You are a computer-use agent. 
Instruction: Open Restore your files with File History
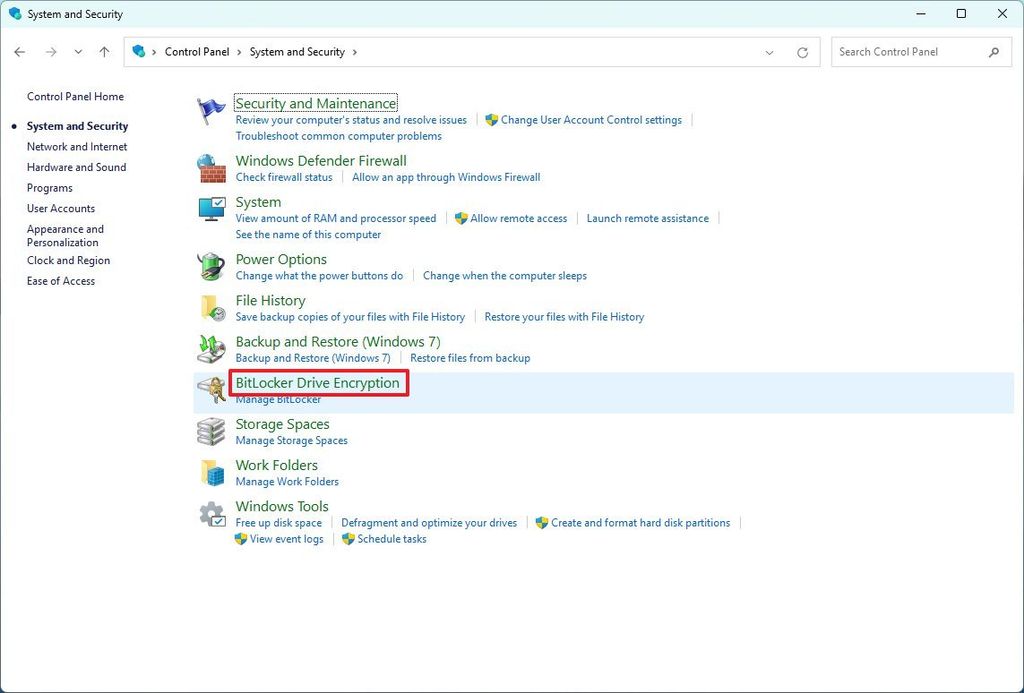564,316
